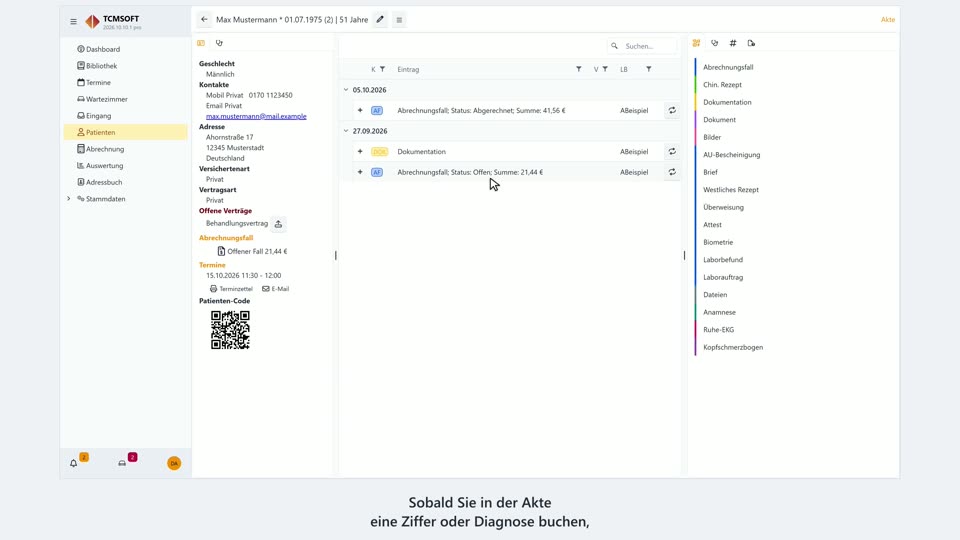The image size is (960, 540).
Task: Open the patient header menu icon
Action: 399,20
